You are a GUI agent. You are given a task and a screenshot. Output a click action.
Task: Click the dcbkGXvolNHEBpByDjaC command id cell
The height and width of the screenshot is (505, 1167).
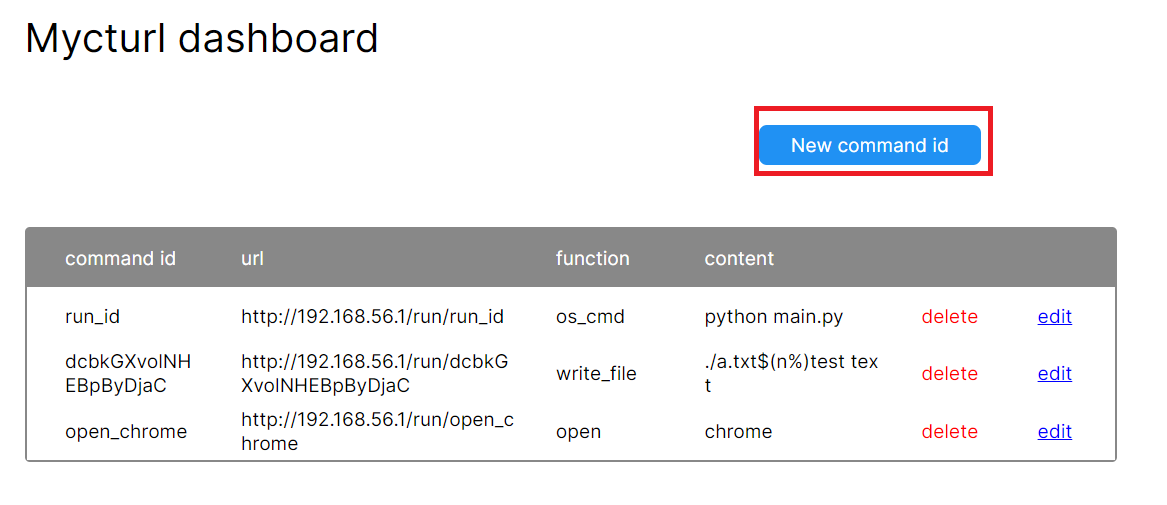[x=128, y=373]
